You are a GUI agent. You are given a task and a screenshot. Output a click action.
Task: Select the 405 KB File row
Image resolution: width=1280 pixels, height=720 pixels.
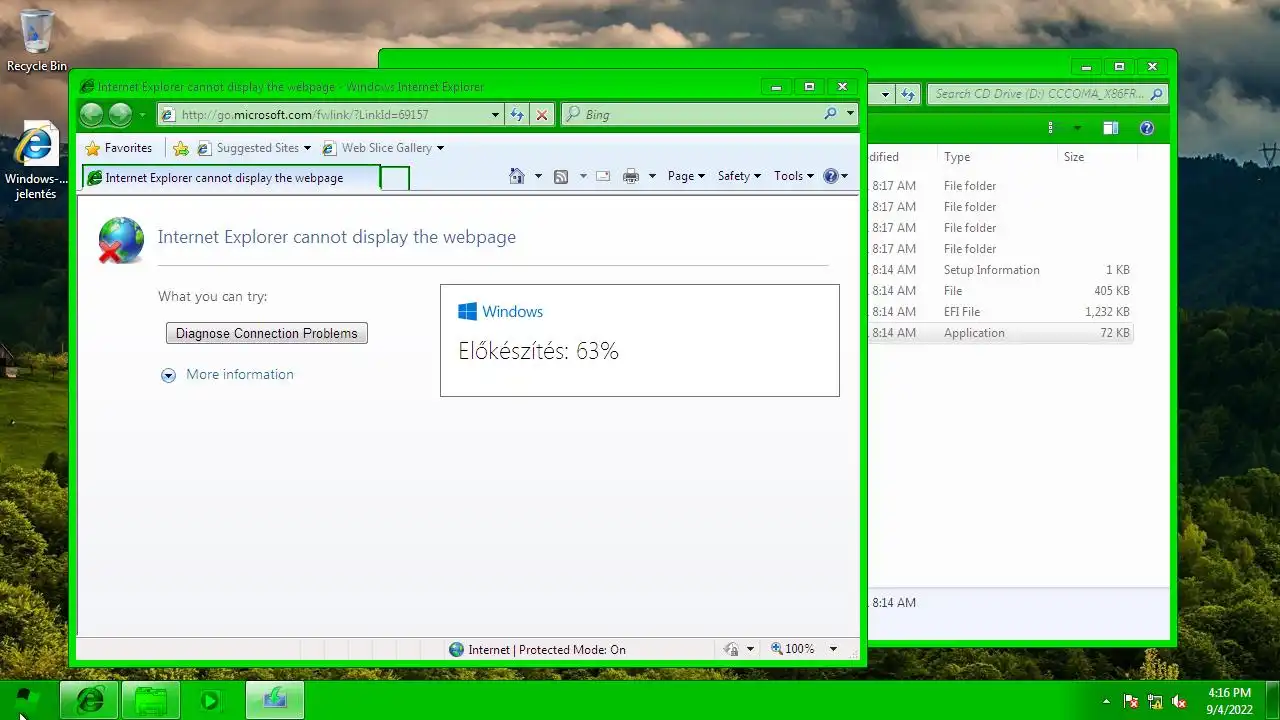pos(1000,291)
